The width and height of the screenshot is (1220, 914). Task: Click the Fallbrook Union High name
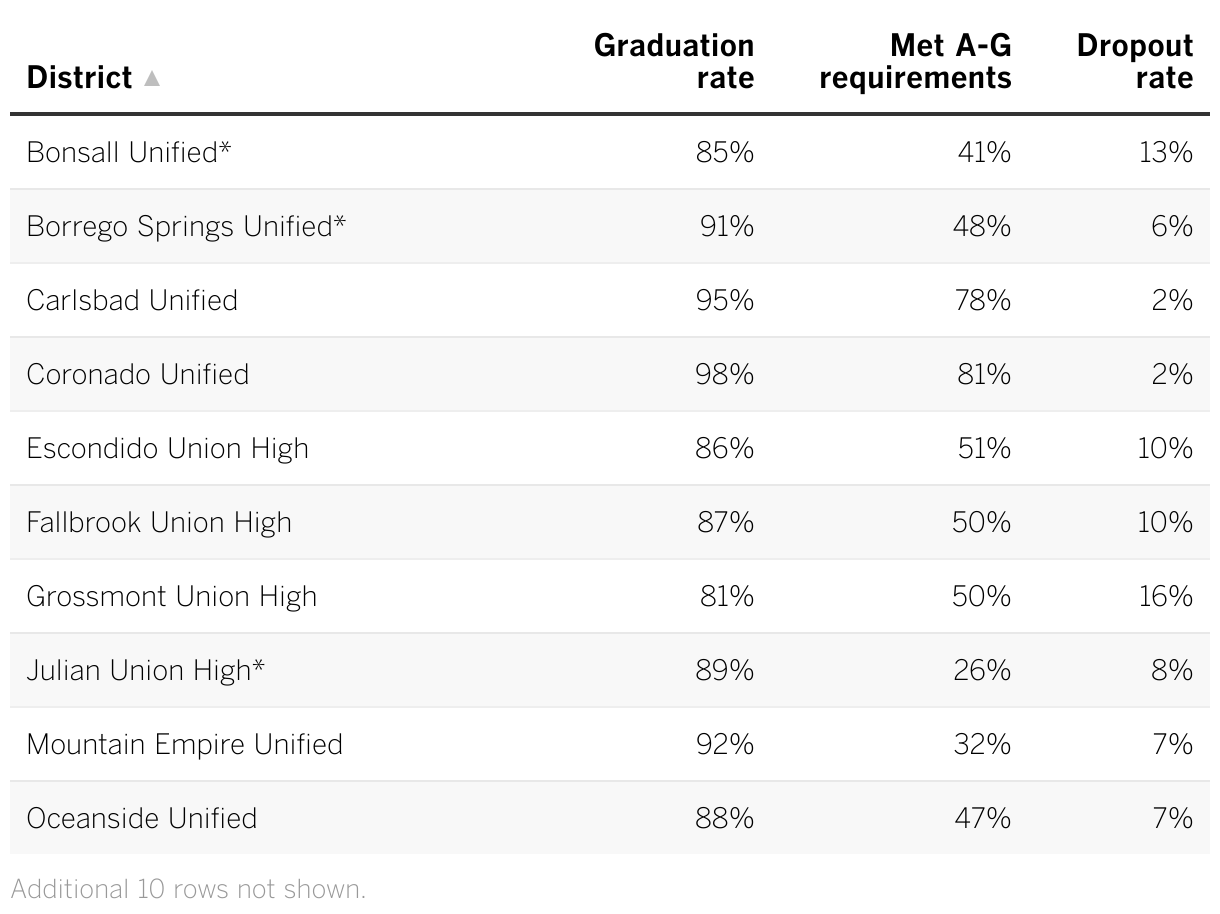[x=159, y=522]
